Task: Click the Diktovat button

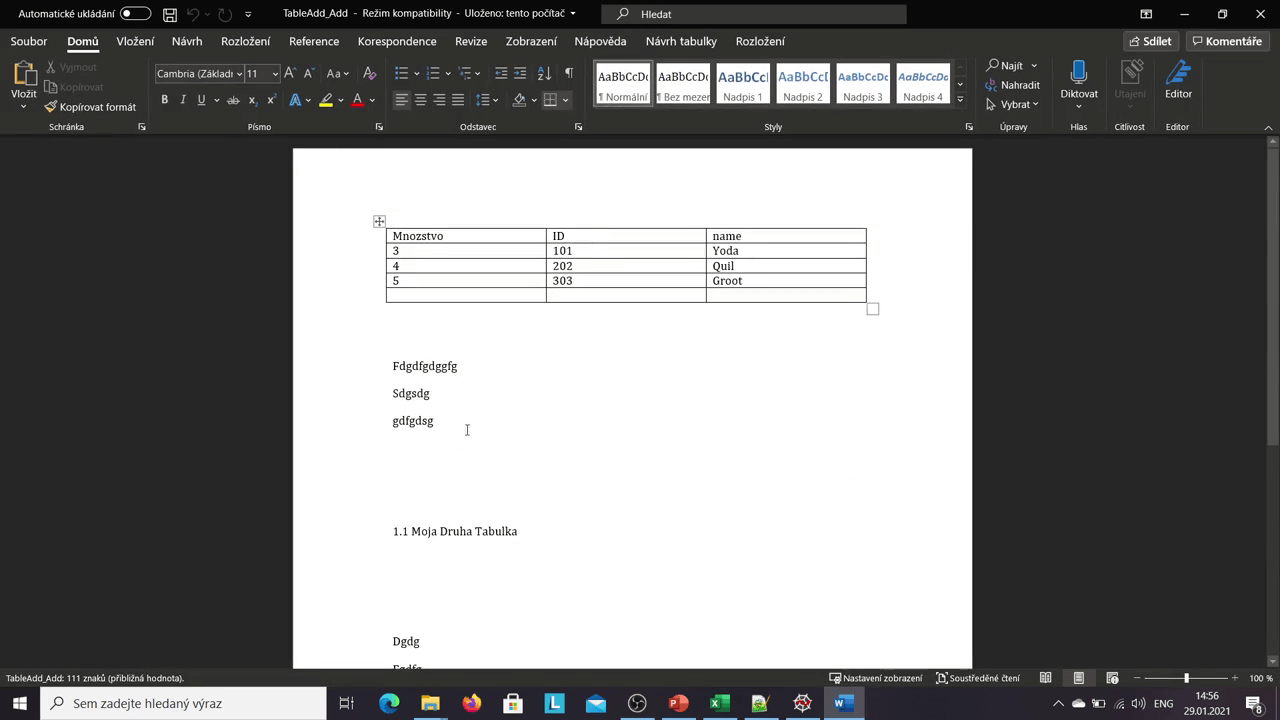Action: [1079, 84]
